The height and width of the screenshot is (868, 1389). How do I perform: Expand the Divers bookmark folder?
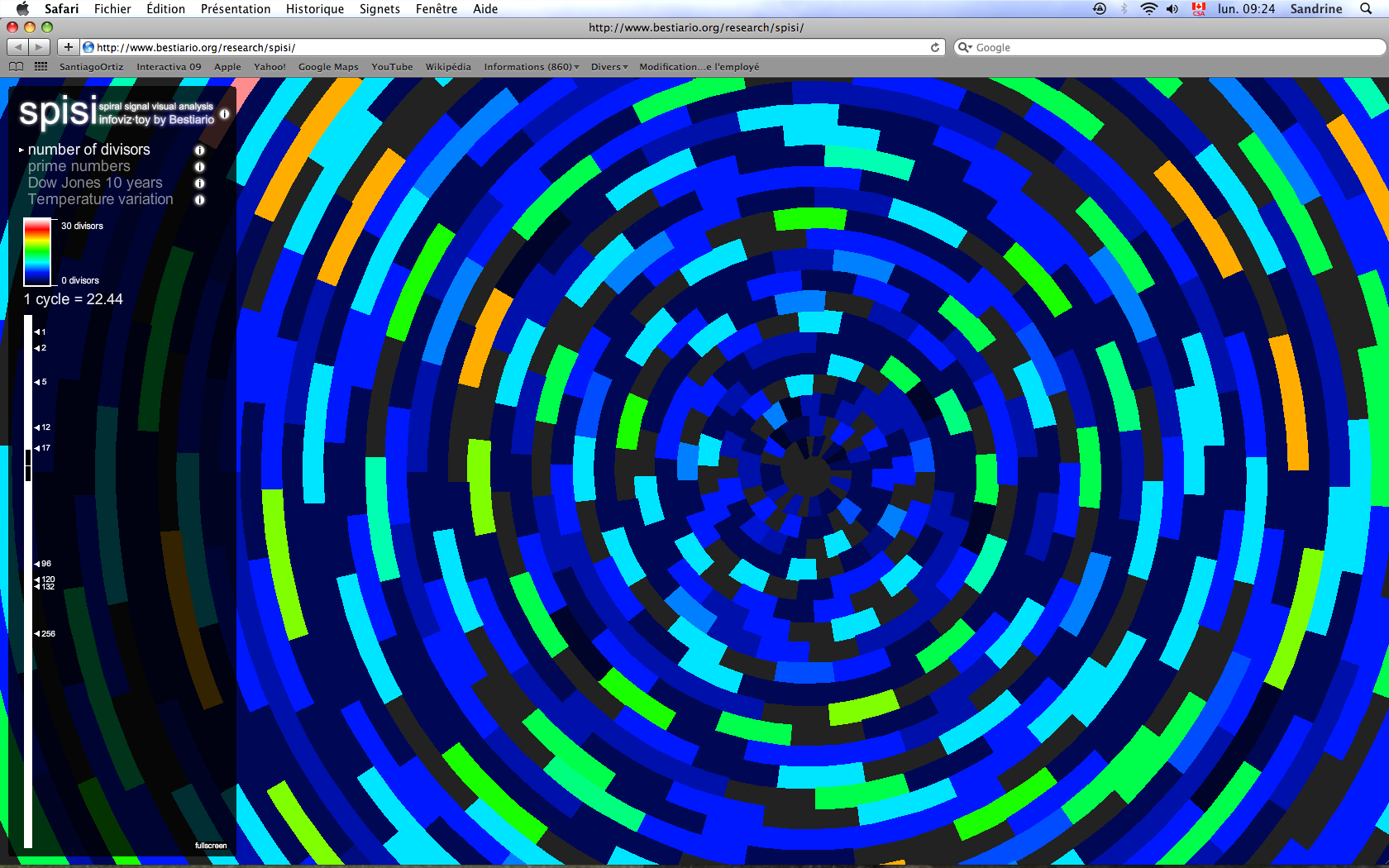[609, 67]
